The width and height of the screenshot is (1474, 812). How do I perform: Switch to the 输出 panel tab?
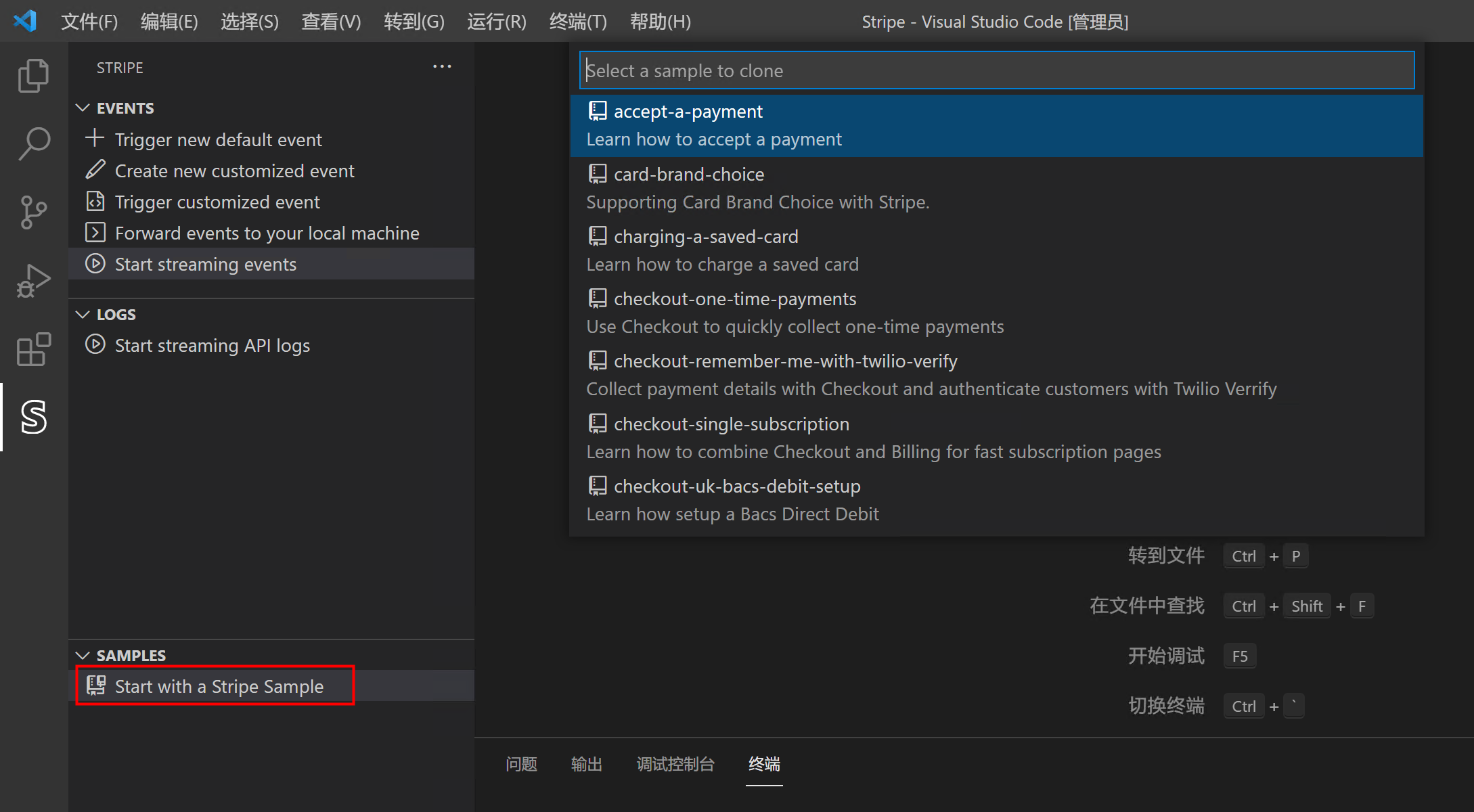click(587, 764)
